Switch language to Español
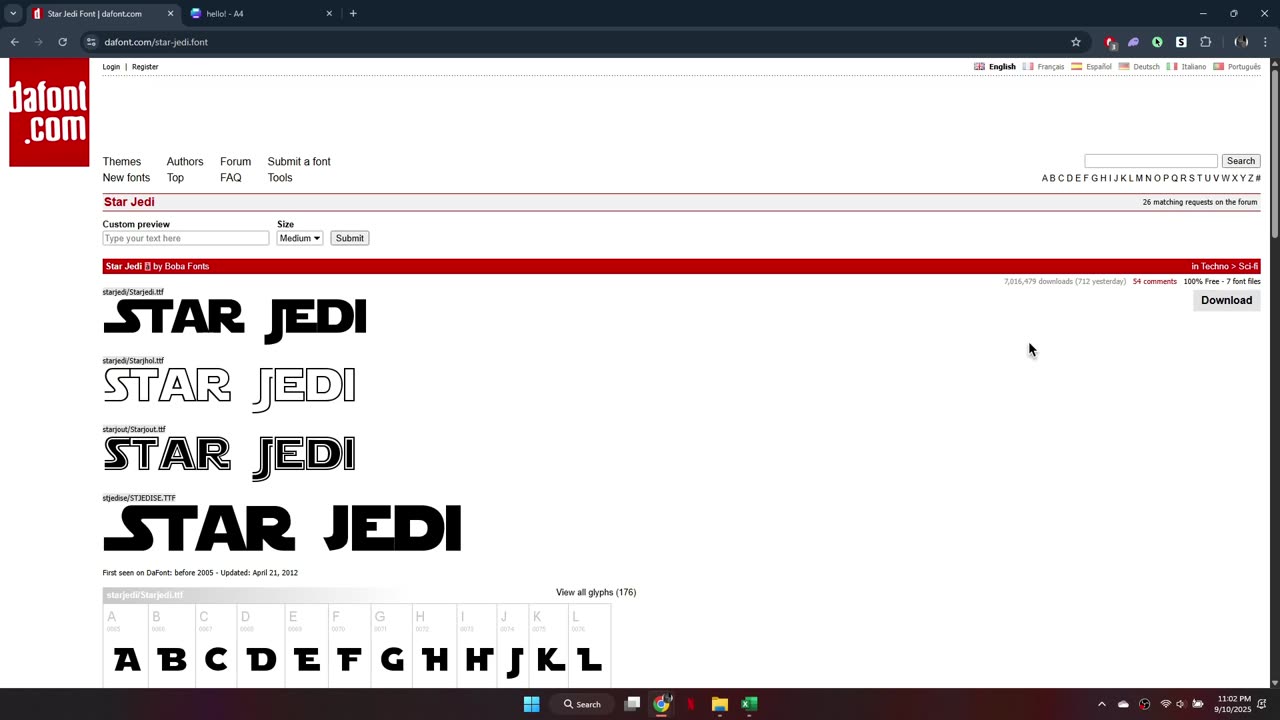 point(1098,67)
